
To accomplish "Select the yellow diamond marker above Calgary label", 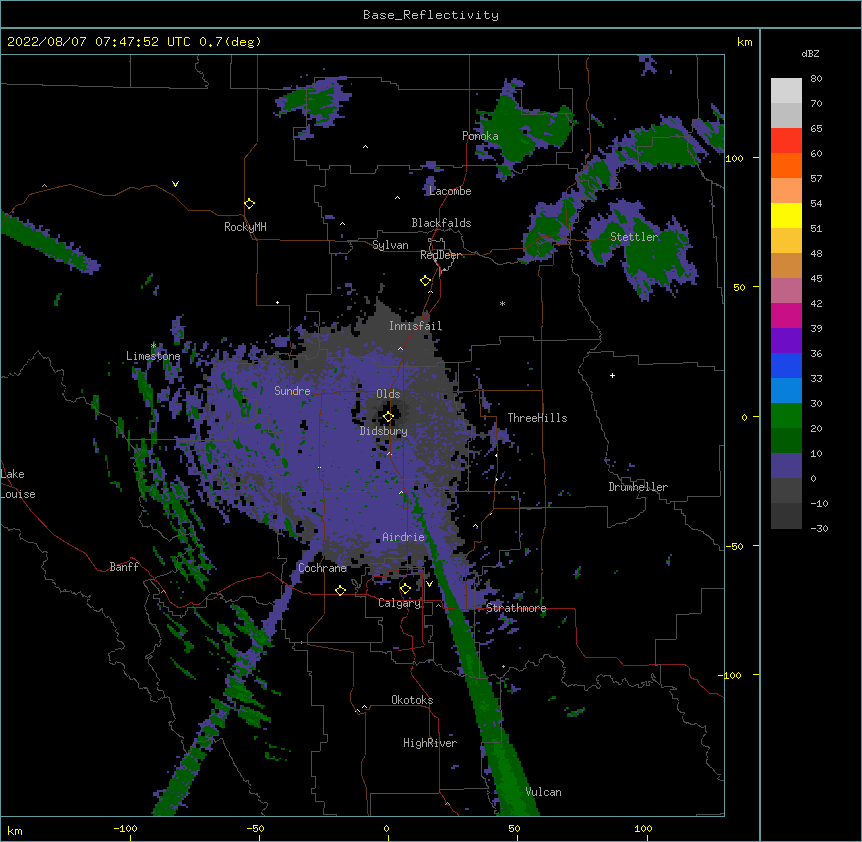I will click(x=405, y=589).
